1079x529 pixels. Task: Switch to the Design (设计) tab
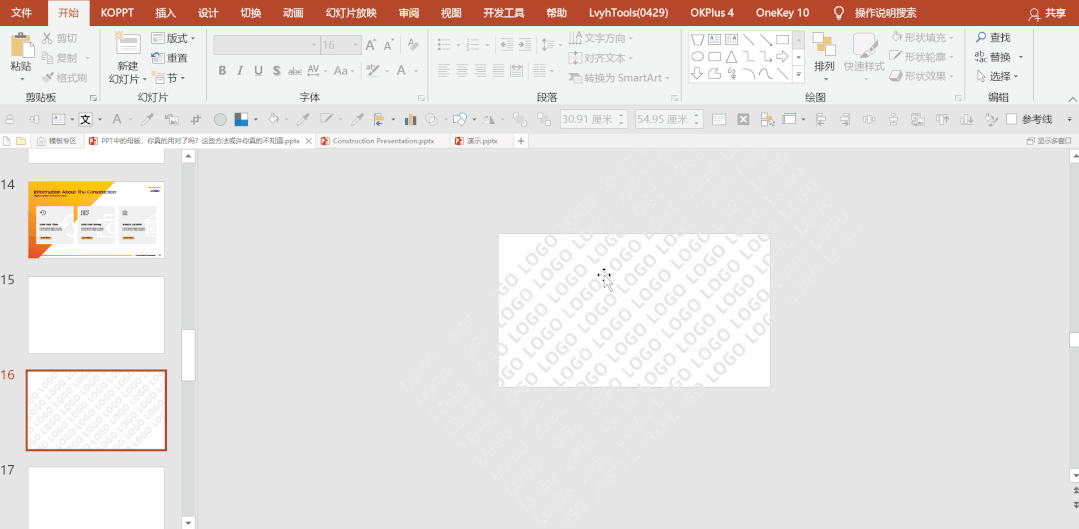[209, 13]
